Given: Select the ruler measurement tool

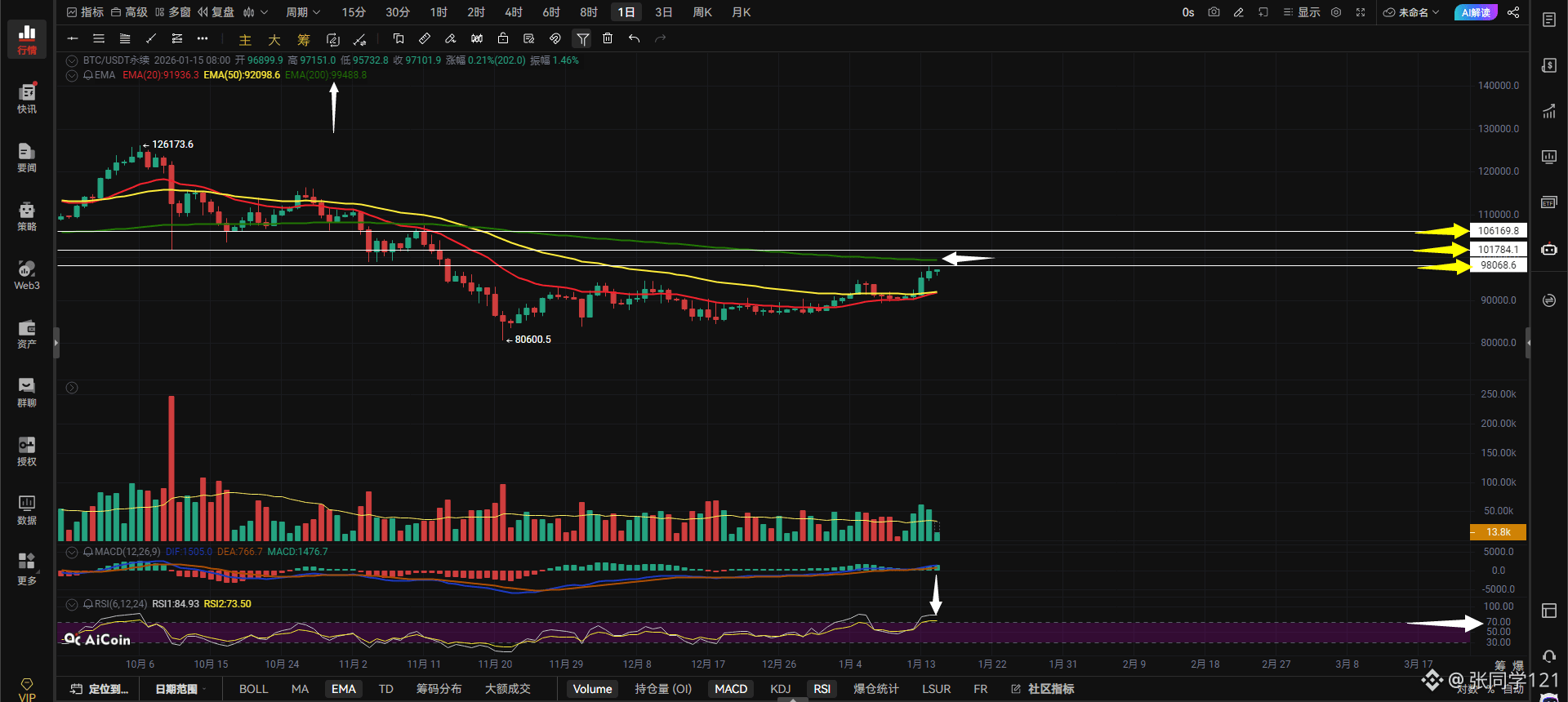Looking at the screenshot, I should coord(425,38).
